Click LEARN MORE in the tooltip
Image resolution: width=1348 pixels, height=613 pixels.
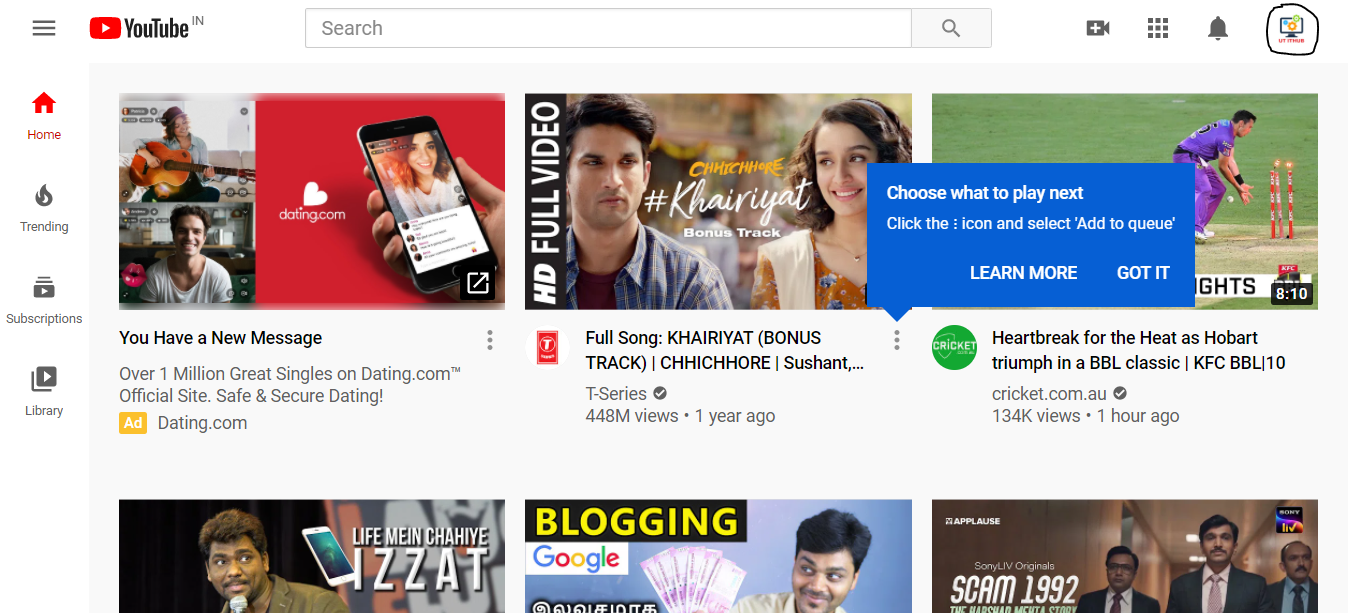pos(1023,273)
